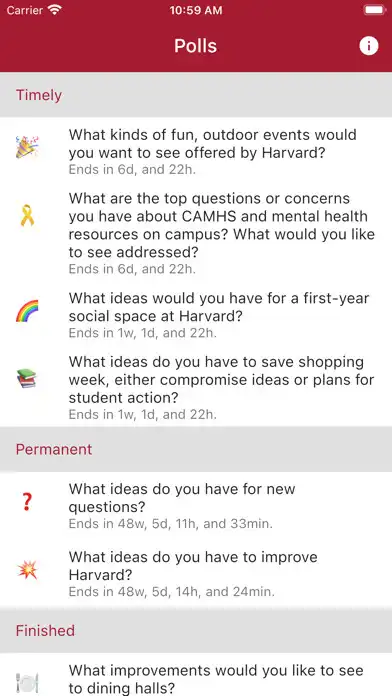Image resolution: width=392 pixels, height=696 pixels.
Task: Click the rainbow emoji icon
Action: pos(27,311)
